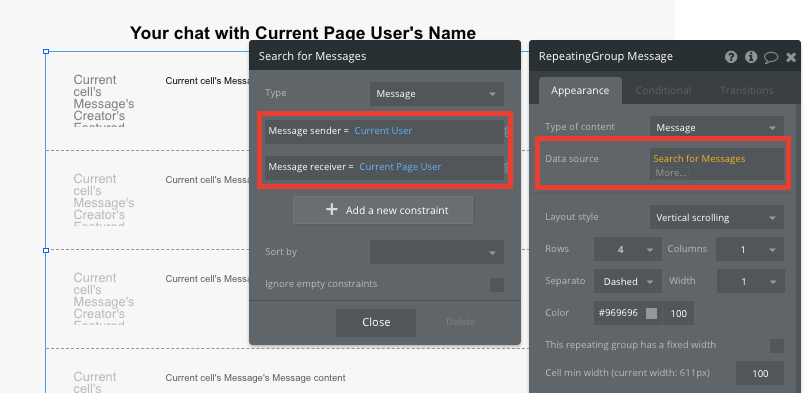This screenshot has width=808, height=393.
Task: Click the Close button in the search popup
Action: point(376,322)
